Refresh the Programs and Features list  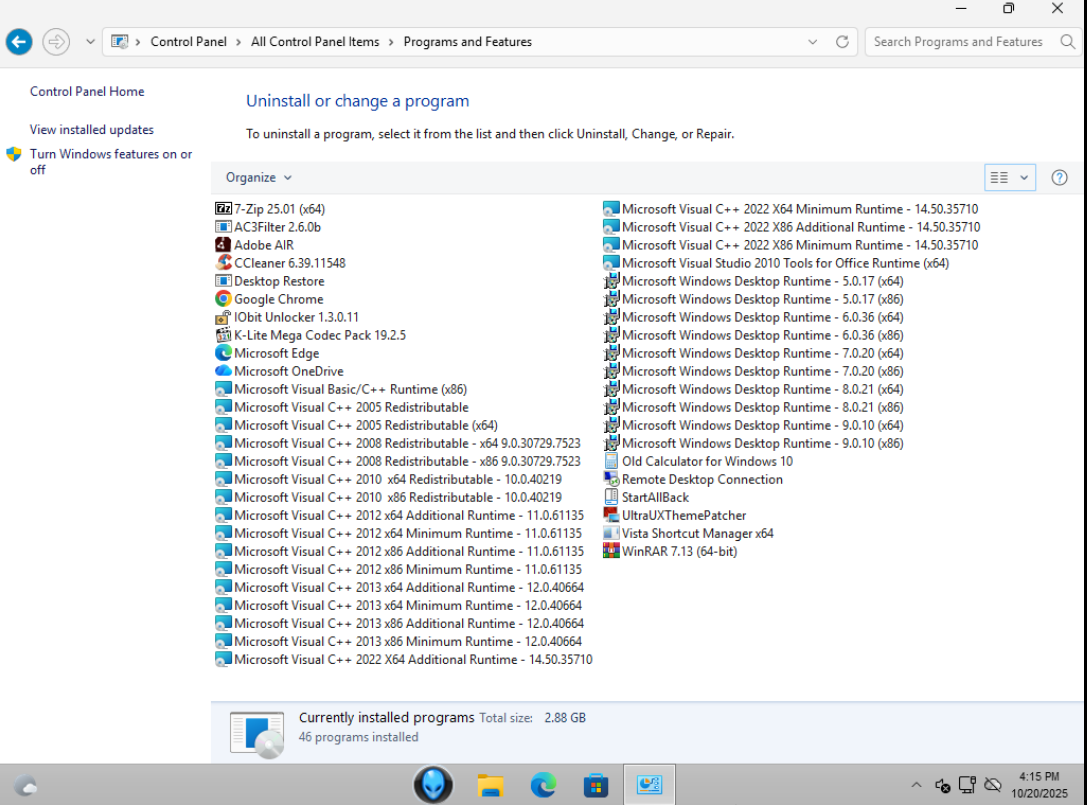[x=842, y=42]
